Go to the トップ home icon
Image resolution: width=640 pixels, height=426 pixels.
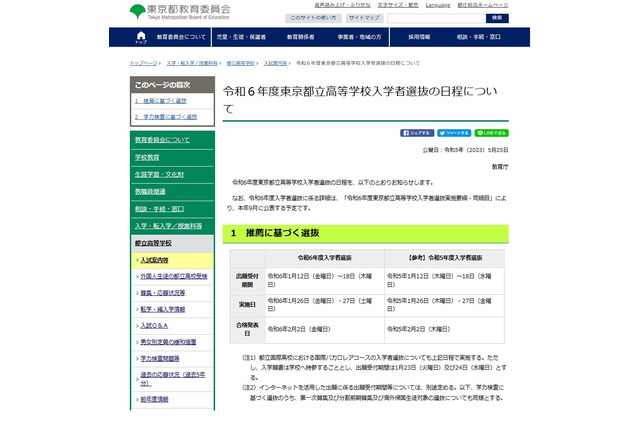tap(141, 37)
